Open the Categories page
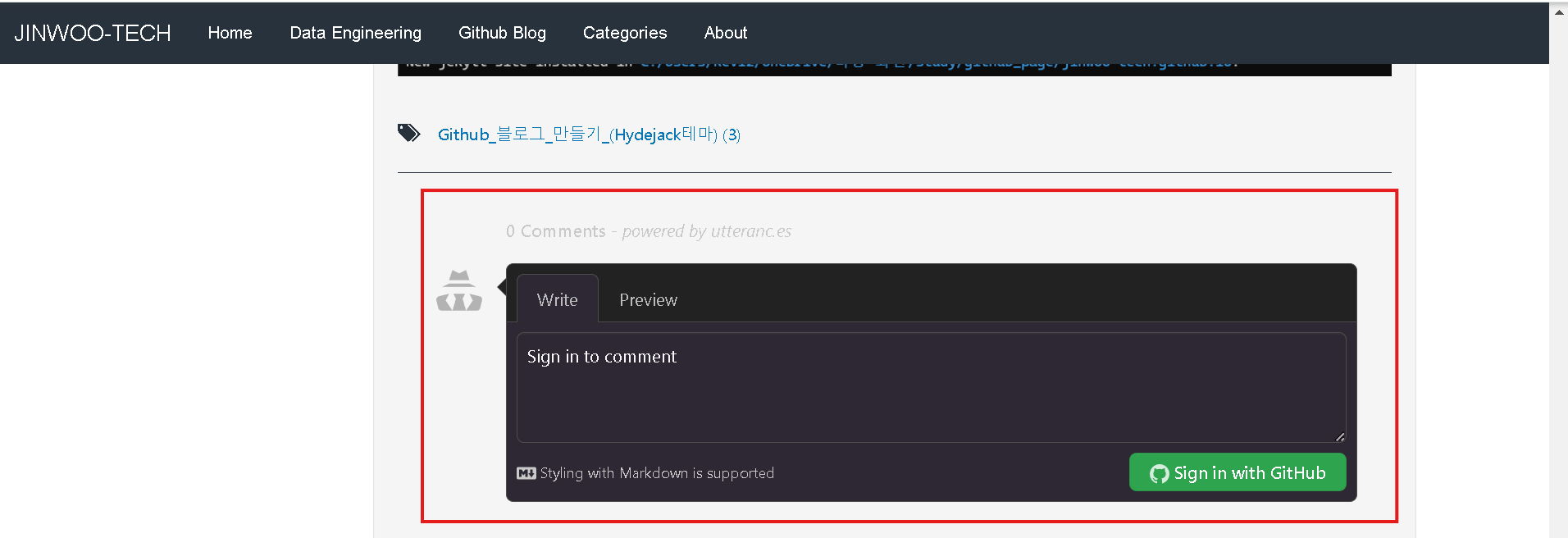Screen dimensions: 1568x538 coord(625,33)
